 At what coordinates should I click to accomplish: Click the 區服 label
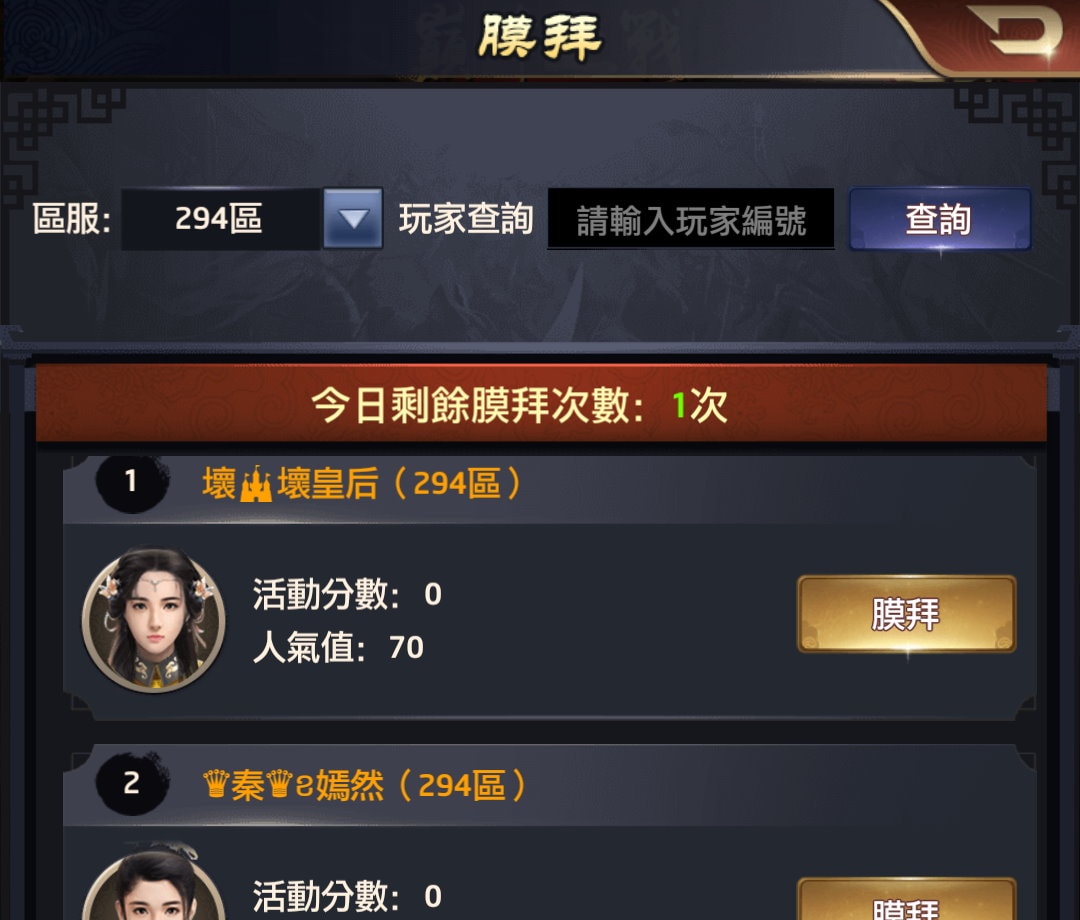(72, 219)
